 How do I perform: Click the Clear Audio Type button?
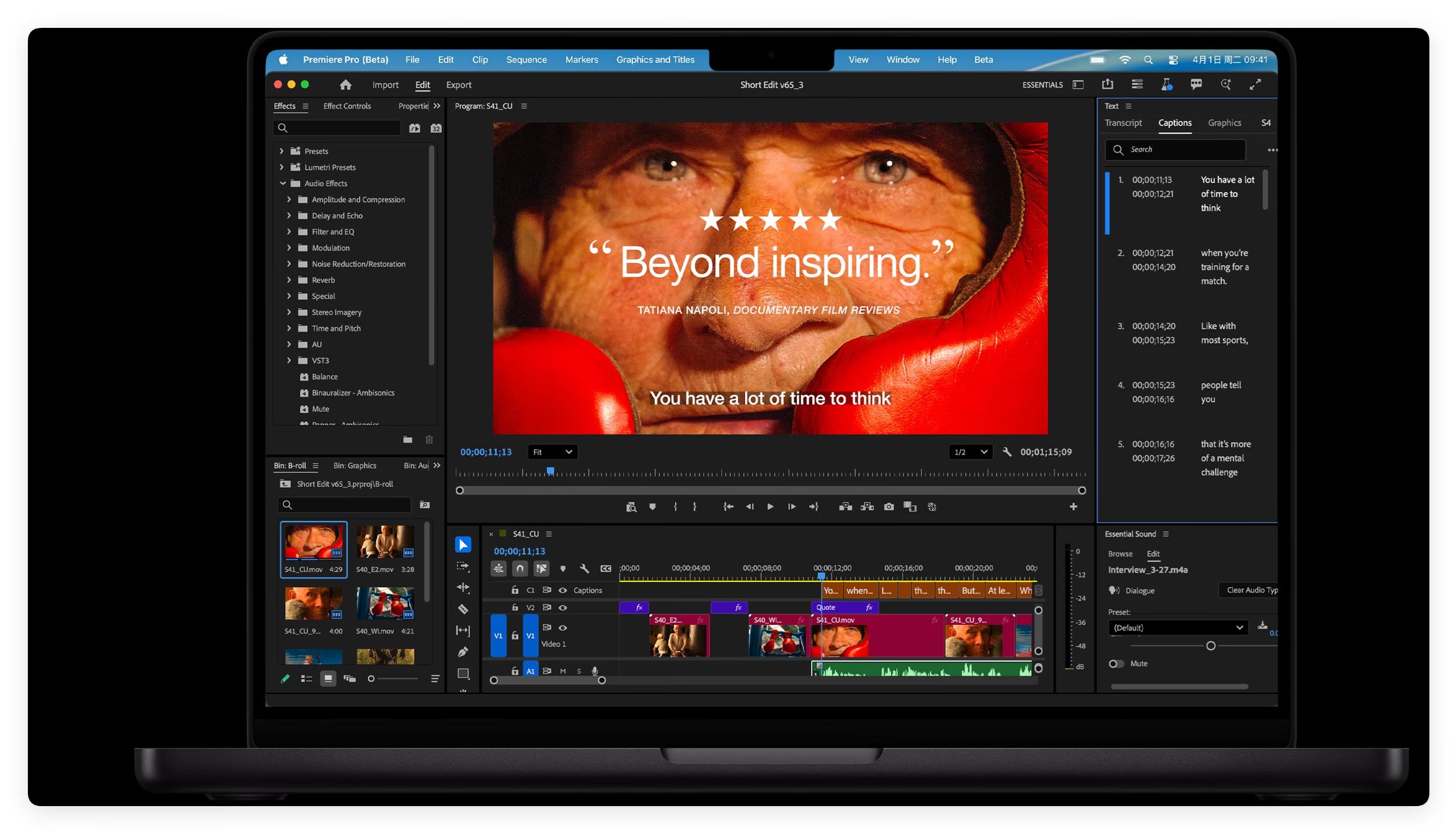1250,590
